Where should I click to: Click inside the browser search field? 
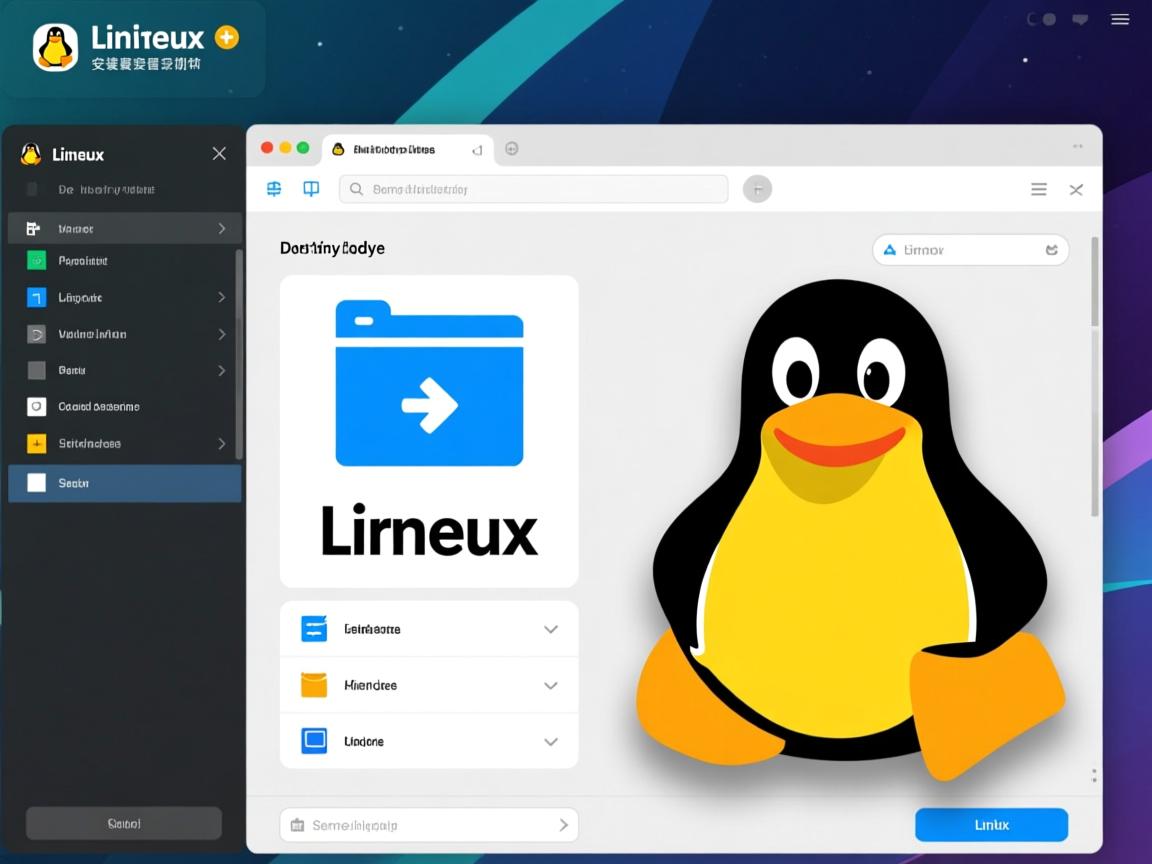tap(533, 188)
